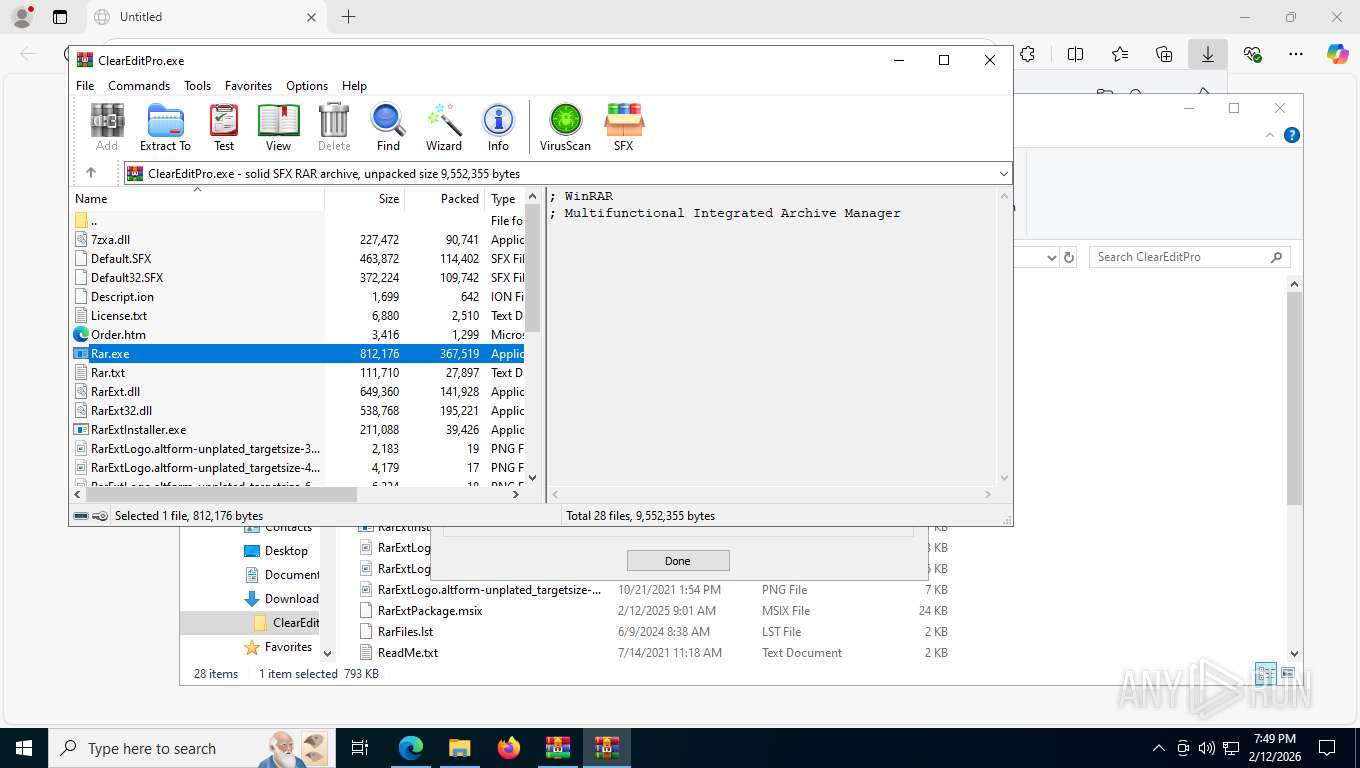Click Explorer help question mark icon
The width and height of the screenshot is (1360, 768).
1292,135
